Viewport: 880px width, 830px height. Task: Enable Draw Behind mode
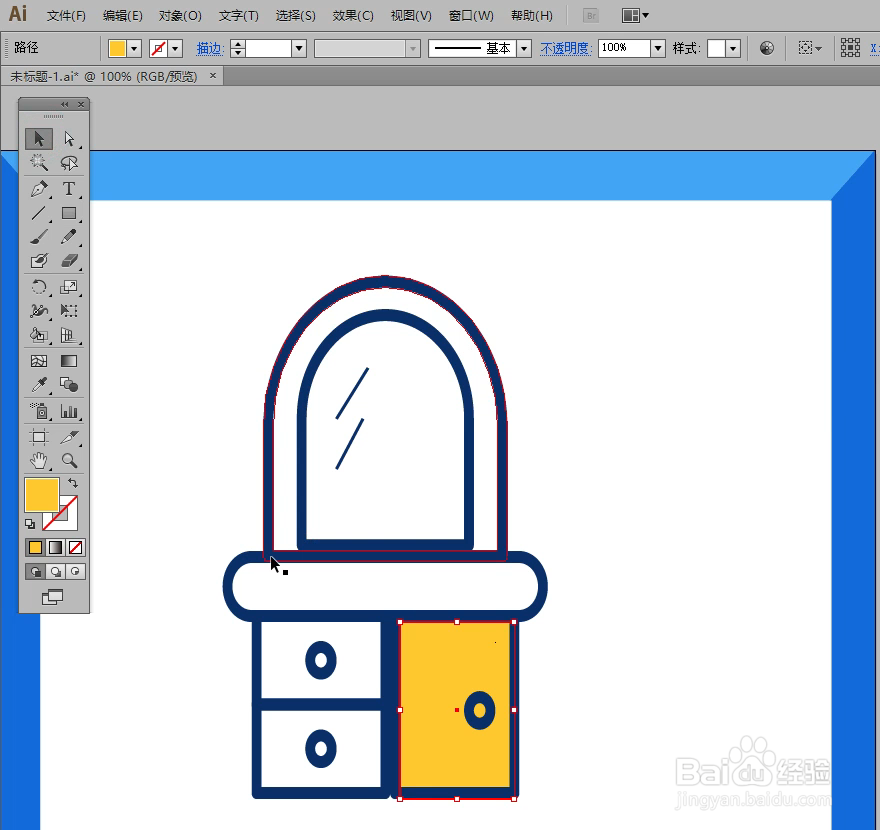coord(56,572)
